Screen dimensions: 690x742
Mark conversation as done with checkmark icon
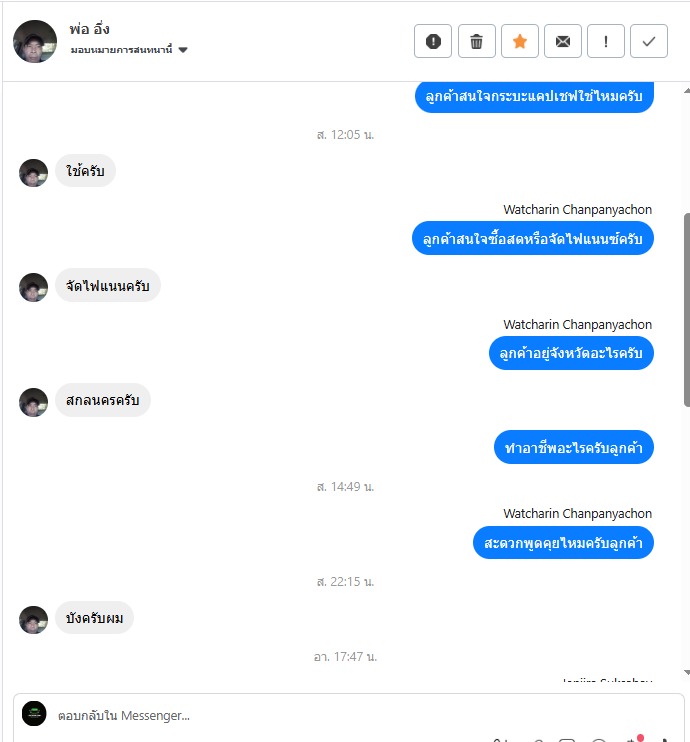point(649,41)
